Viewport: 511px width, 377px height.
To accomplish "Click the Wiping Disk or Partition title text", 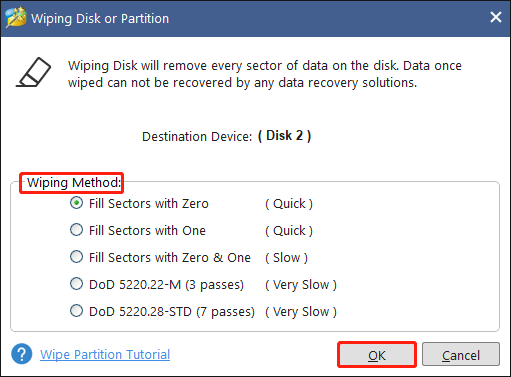I will point(100,19).
